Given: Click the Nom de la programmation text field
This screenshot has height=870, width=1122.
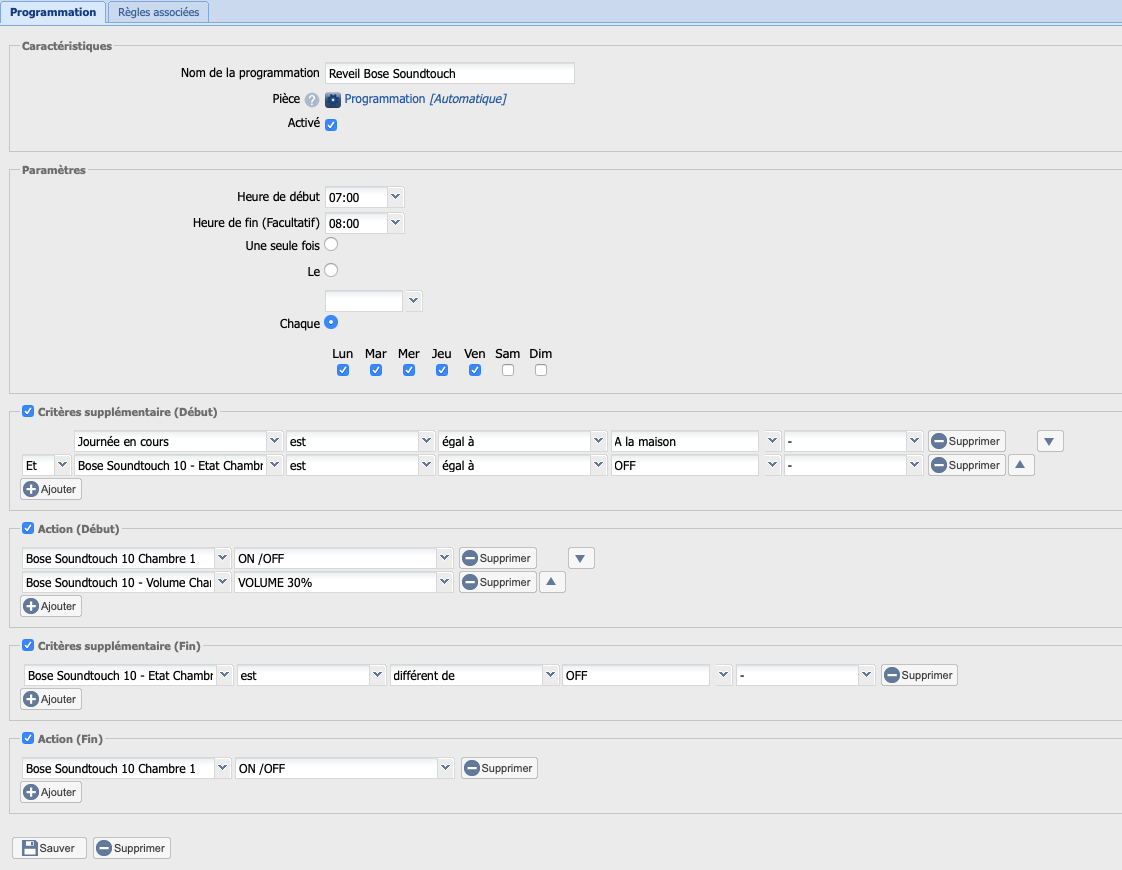Looking at the screenshot, I should tap(449, 73).
